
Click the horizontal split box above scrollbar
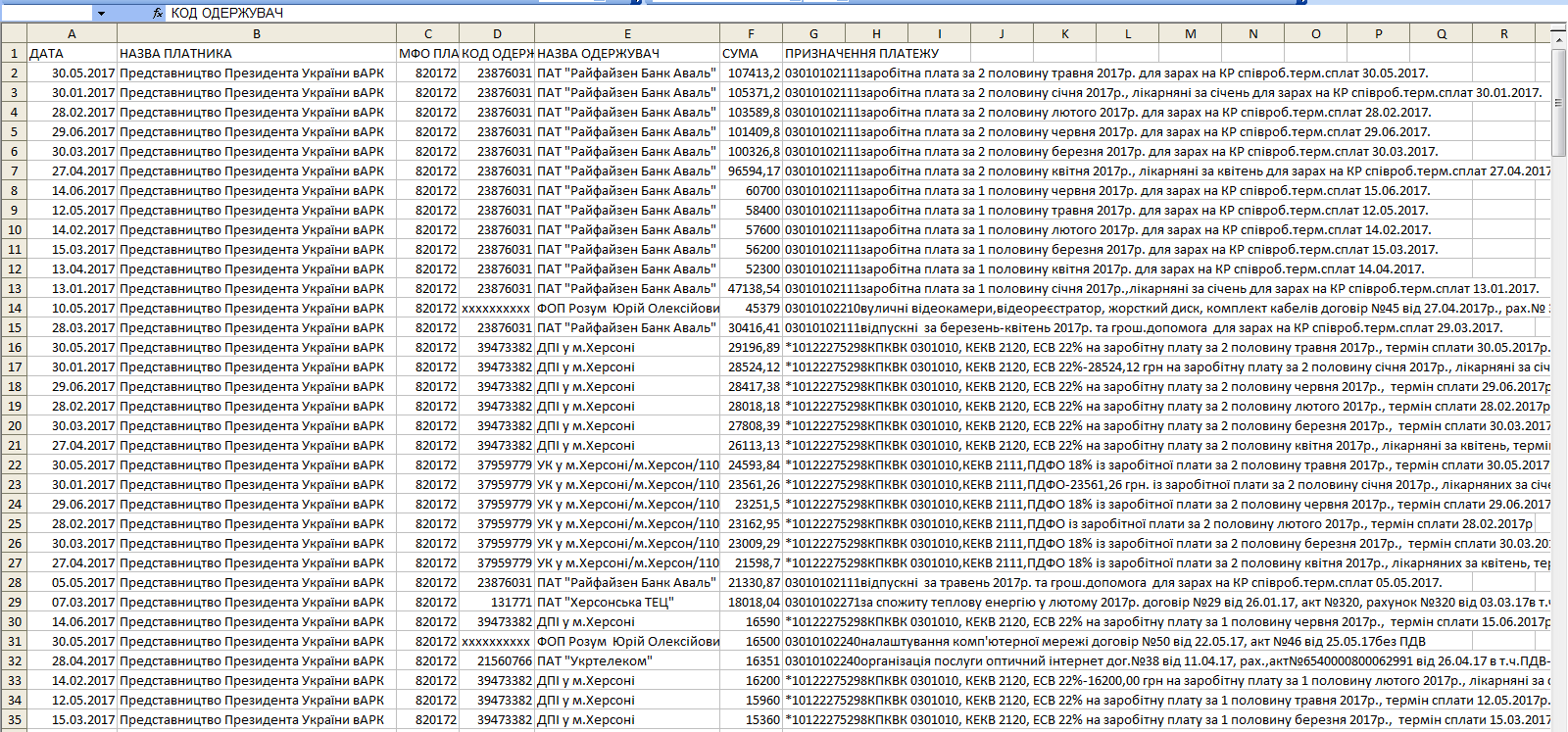pyautogui.click(x=1558, y=26)
